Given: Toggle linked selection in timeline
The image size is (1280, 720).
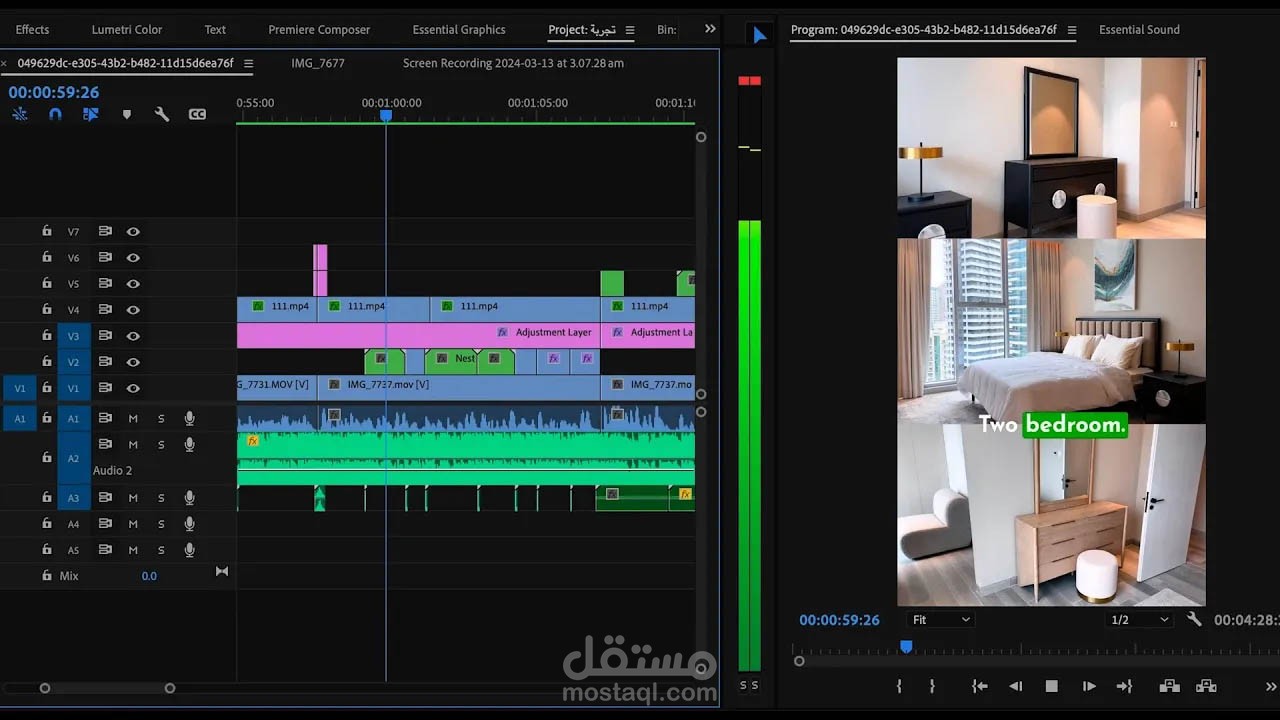Looking at the screenshot, I should 91,114.
